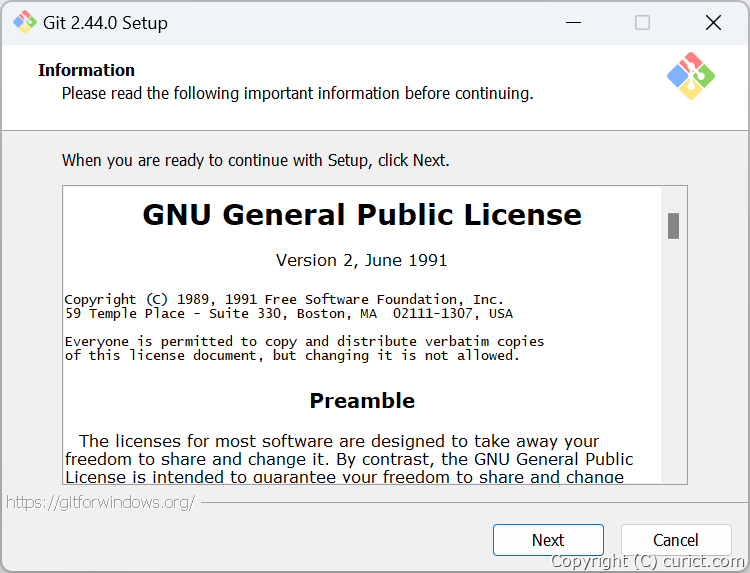The image size is (750, 573).
Task: Click the license scrollbar thumb
Action: (673, 226)
